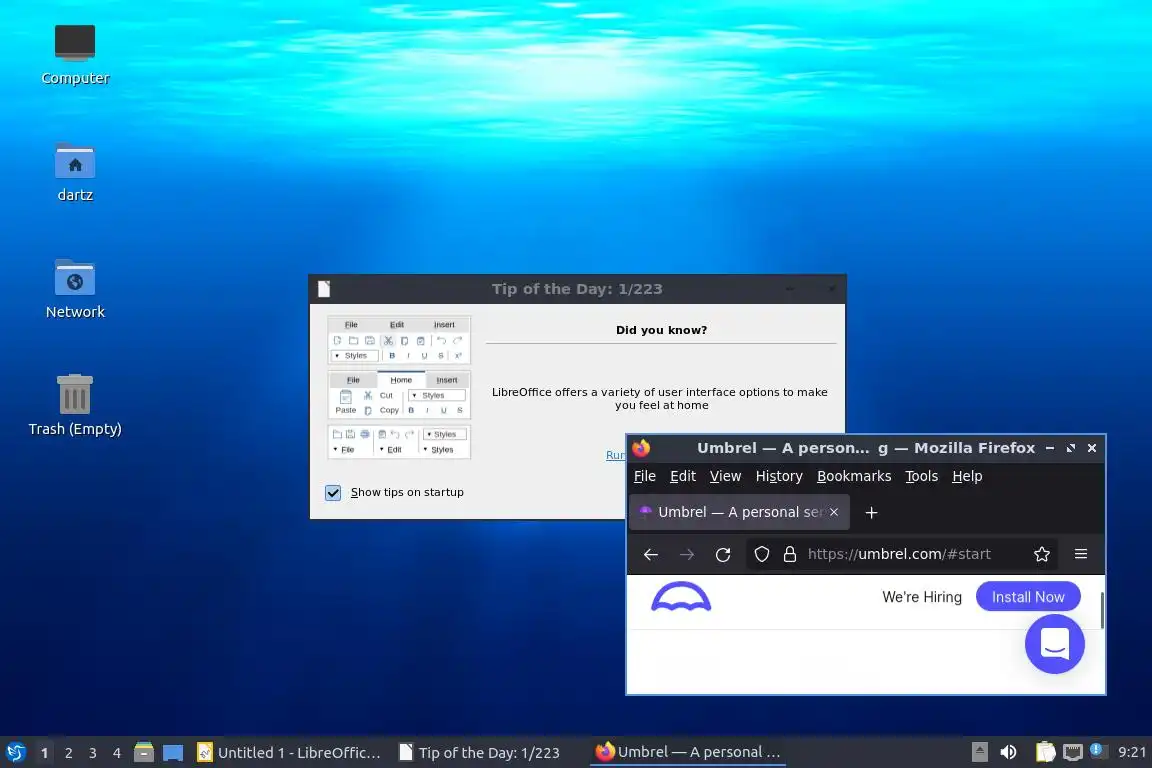The height and width of the screenshot is (768, 1152).
Task: Open the Firefox Edit menu
Action: click(683, 476)
